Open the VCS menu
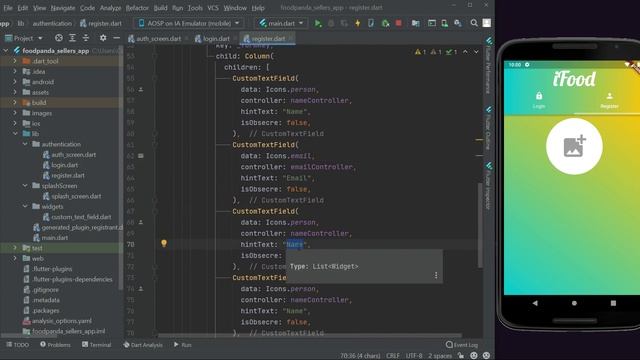Image resolution: width=640 pixels, height=360 pixels. [x=213, y=8]
